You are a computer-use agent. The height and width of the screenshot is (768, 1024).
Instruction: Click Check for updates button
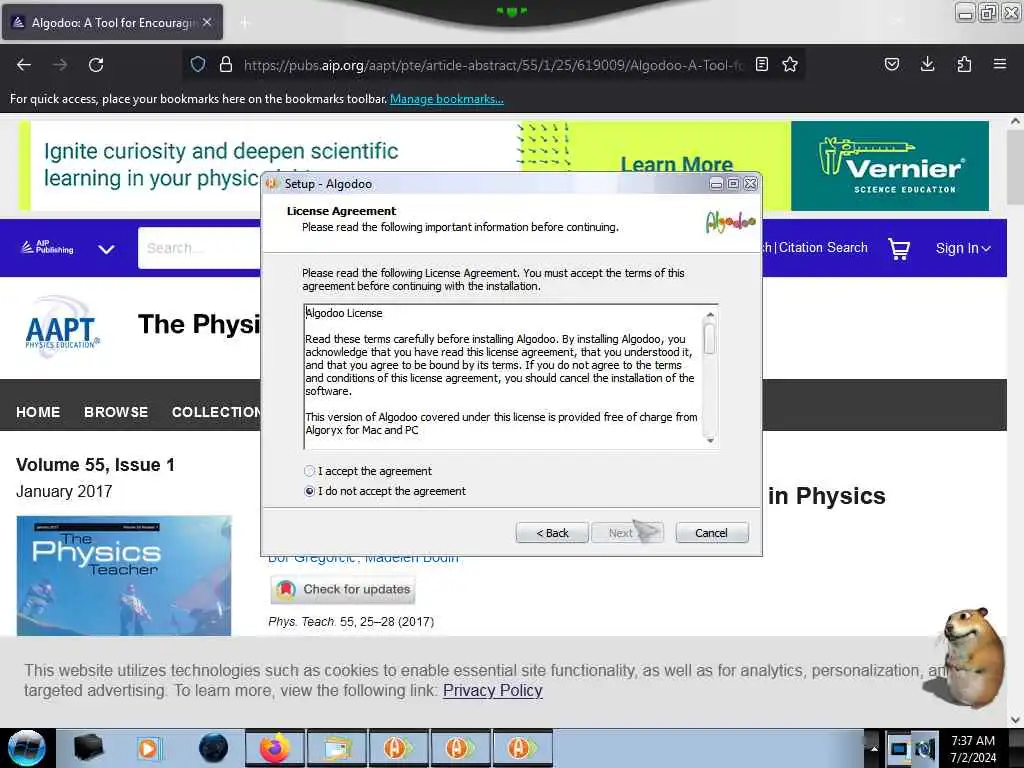pyautogui.click(x=343, y=589)
